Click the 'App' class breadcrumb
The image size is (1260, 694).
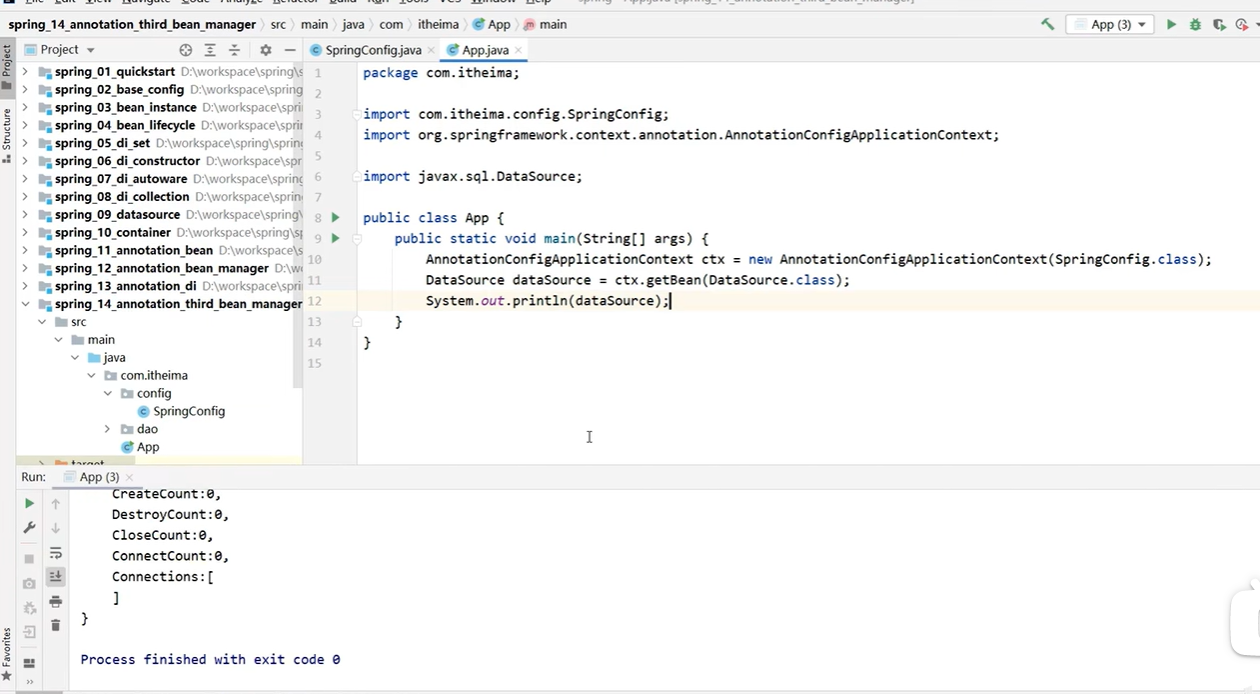(x=491, y=24)
